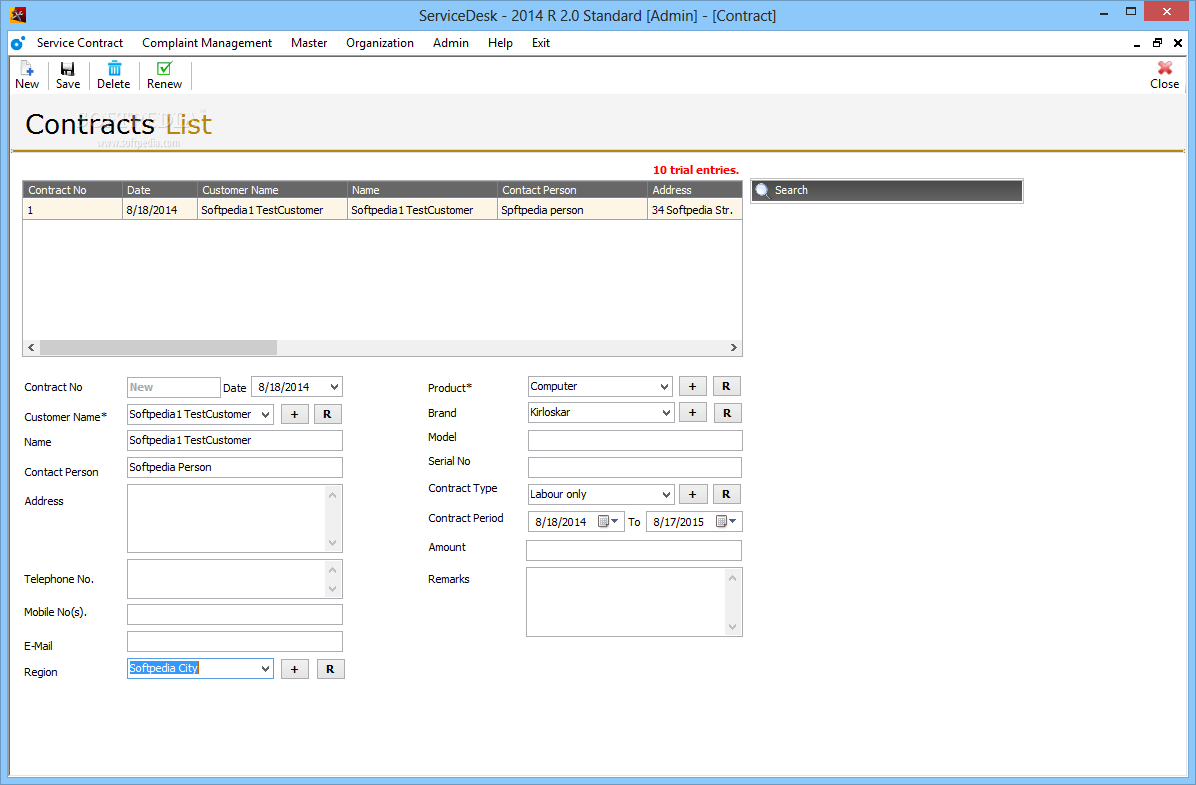
Task: Select table cell '34 Softpedia Str.'
Action: pos(694,210)
